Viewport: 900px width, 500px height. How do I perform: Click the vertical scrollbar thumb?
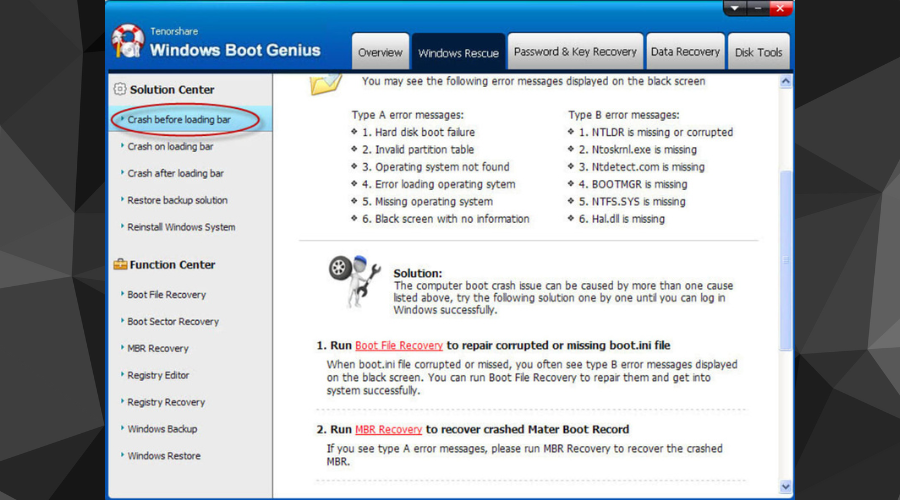click(x=785, y=260)
